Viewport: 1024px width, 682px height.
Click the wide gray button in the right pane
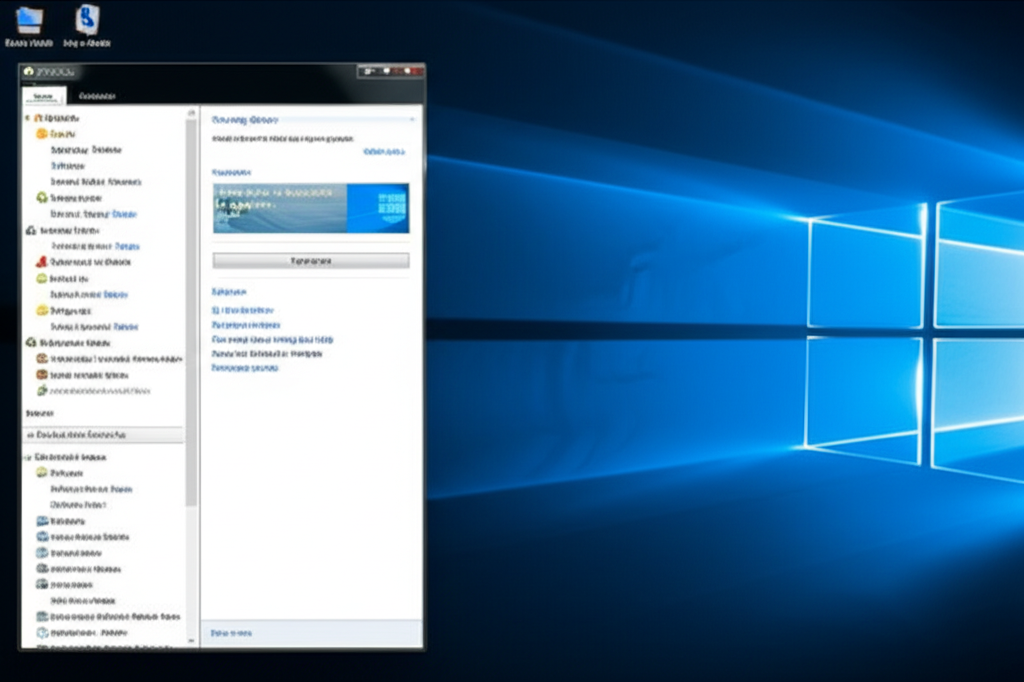(311, 261)
